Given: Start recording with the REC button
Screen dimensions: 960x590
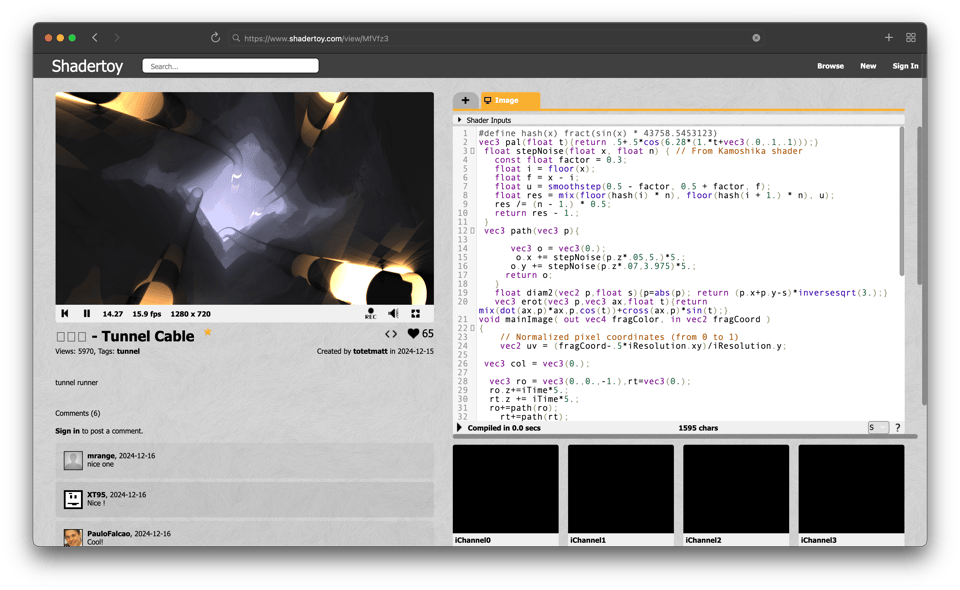Looking at the screenshot, I should pos(370,314).
